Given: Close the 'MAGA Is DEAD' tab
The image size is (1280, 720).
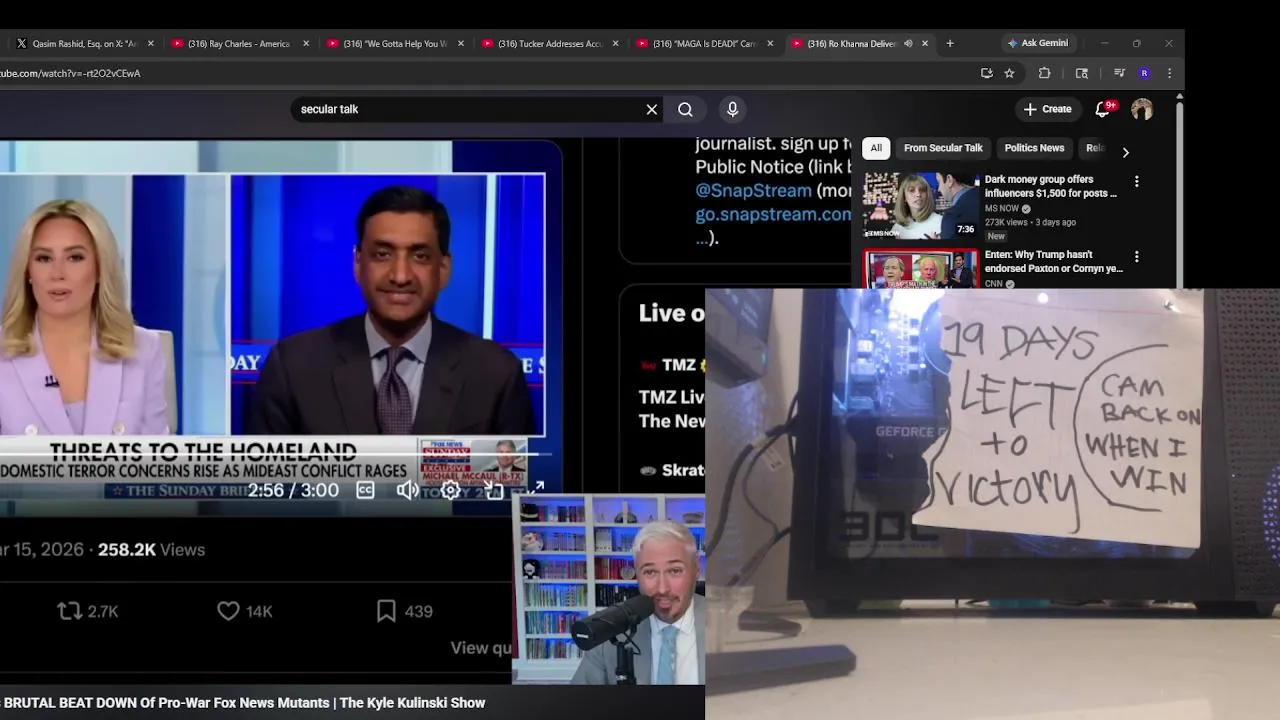Looking at the screenshot, I should click(x=770, y=44).
